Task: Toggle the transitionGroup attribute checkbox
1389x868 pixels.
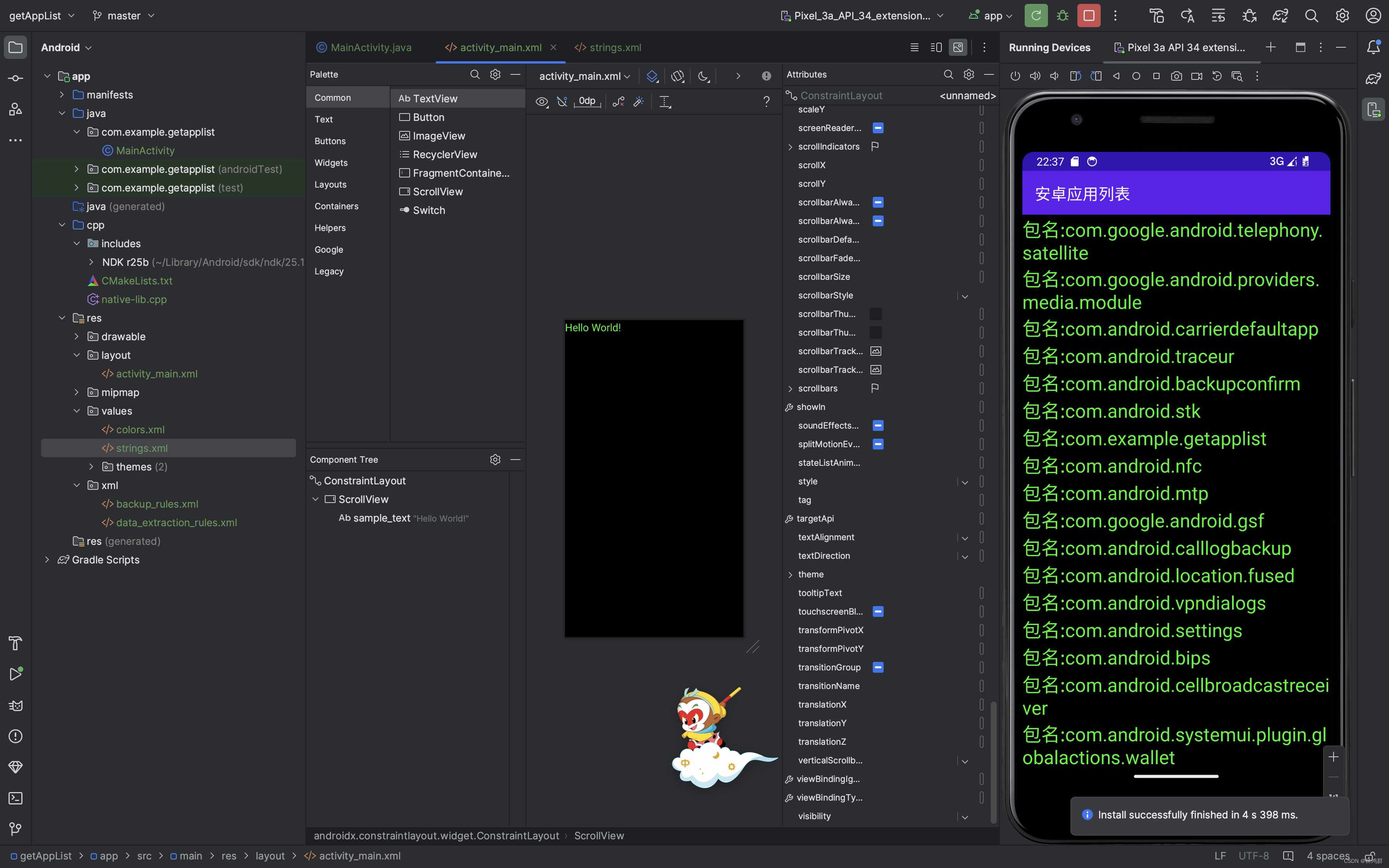Action: coord(877,667)
